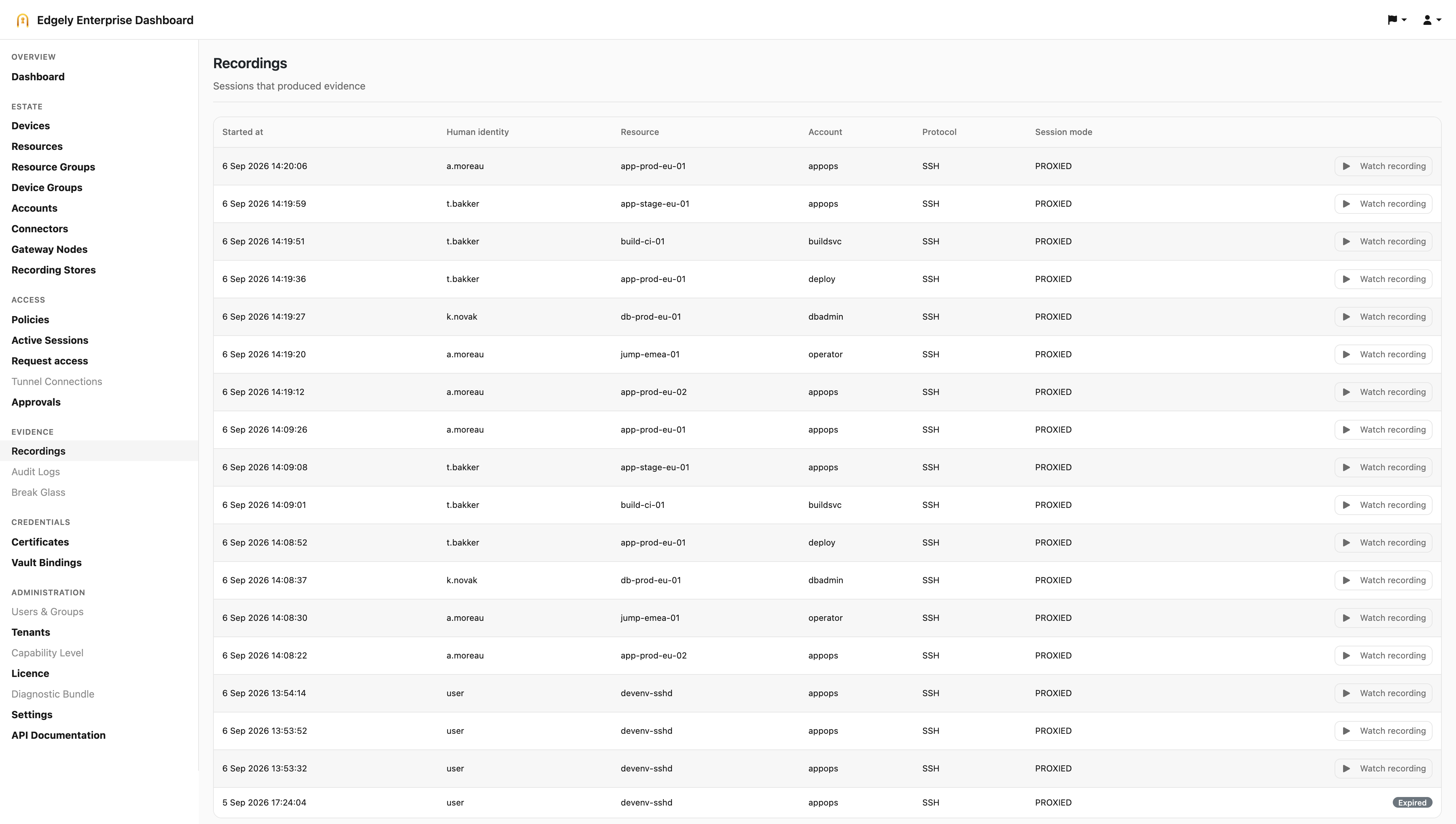The width and height of the screenshot is (1456, 824).
Task: Open Audit Logs in Evidence
Action: [x=36, y=472]
